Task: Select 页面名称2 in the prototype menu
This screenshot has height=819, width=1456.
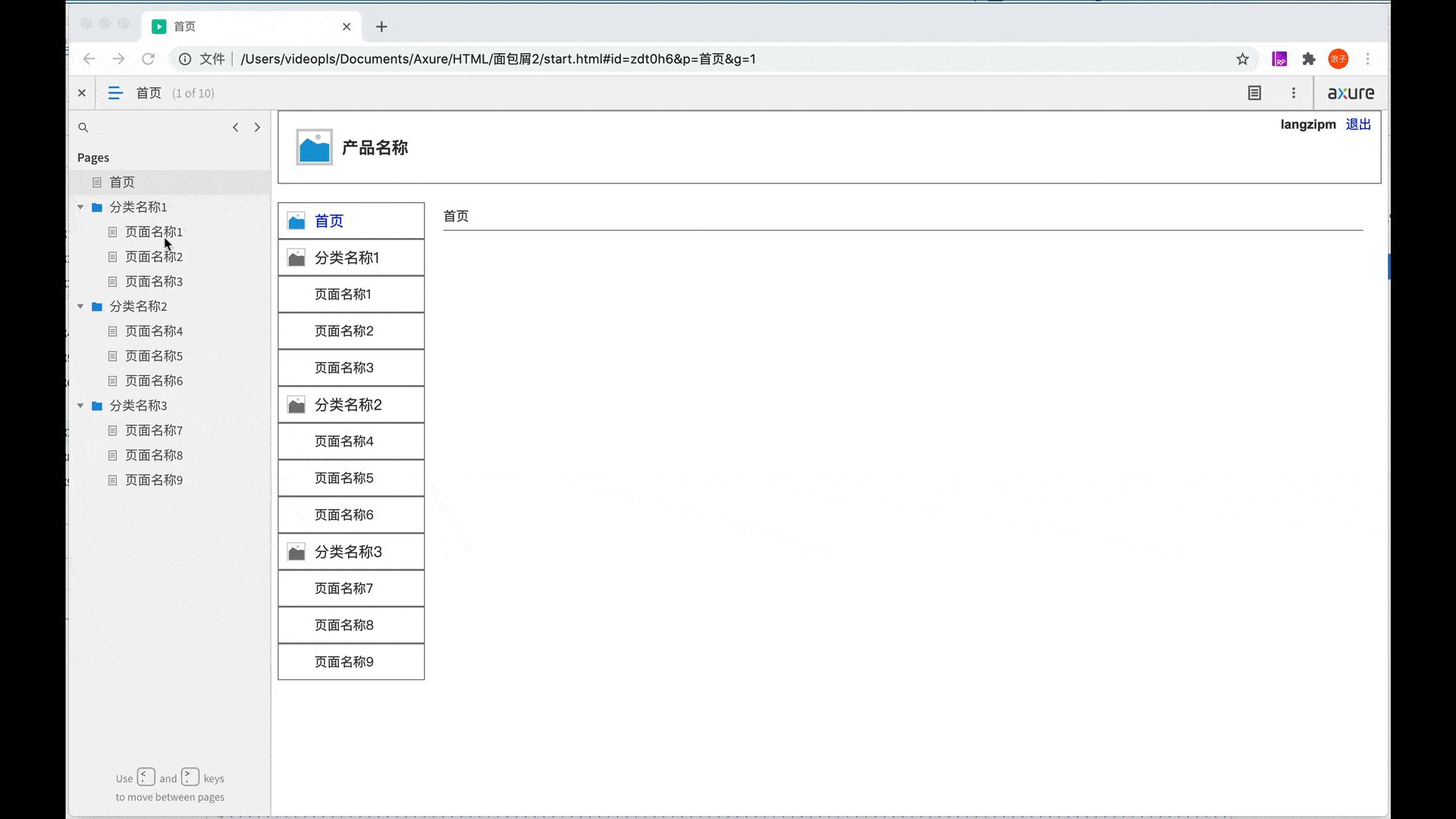Action: tap(344, 331)
